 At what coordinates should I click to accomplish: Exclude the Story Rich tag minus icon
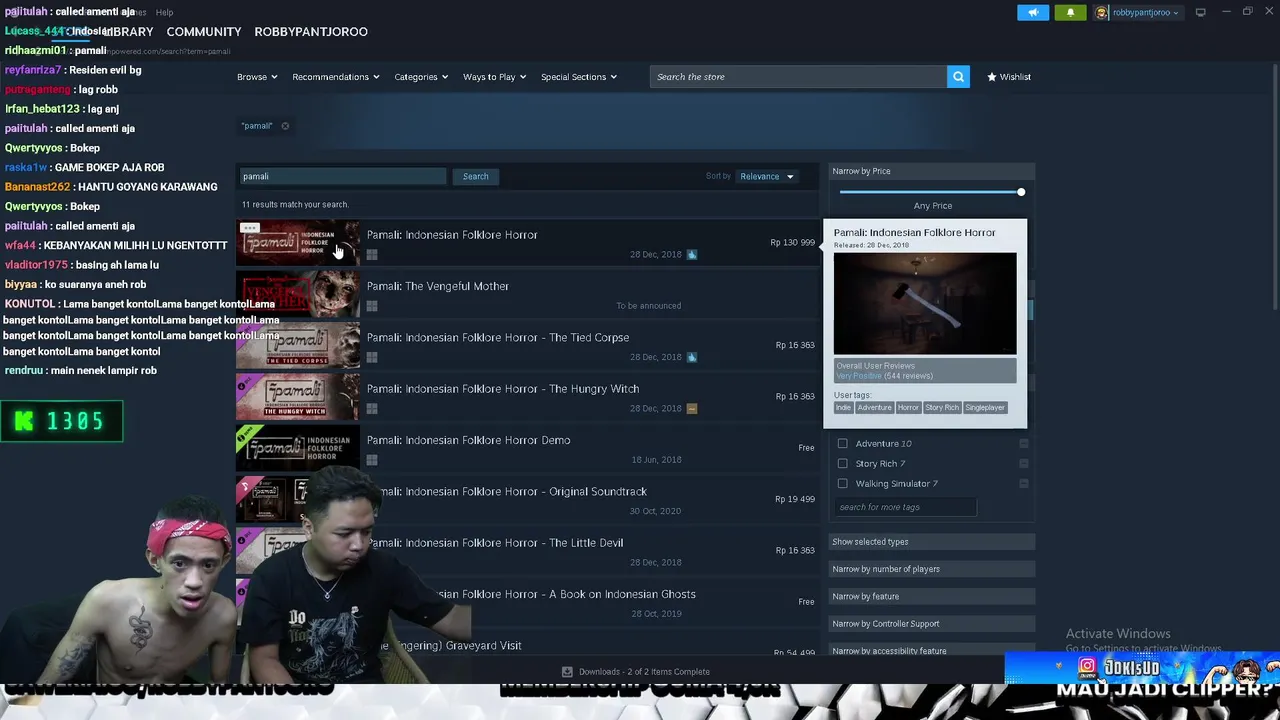click(1024, 463)
